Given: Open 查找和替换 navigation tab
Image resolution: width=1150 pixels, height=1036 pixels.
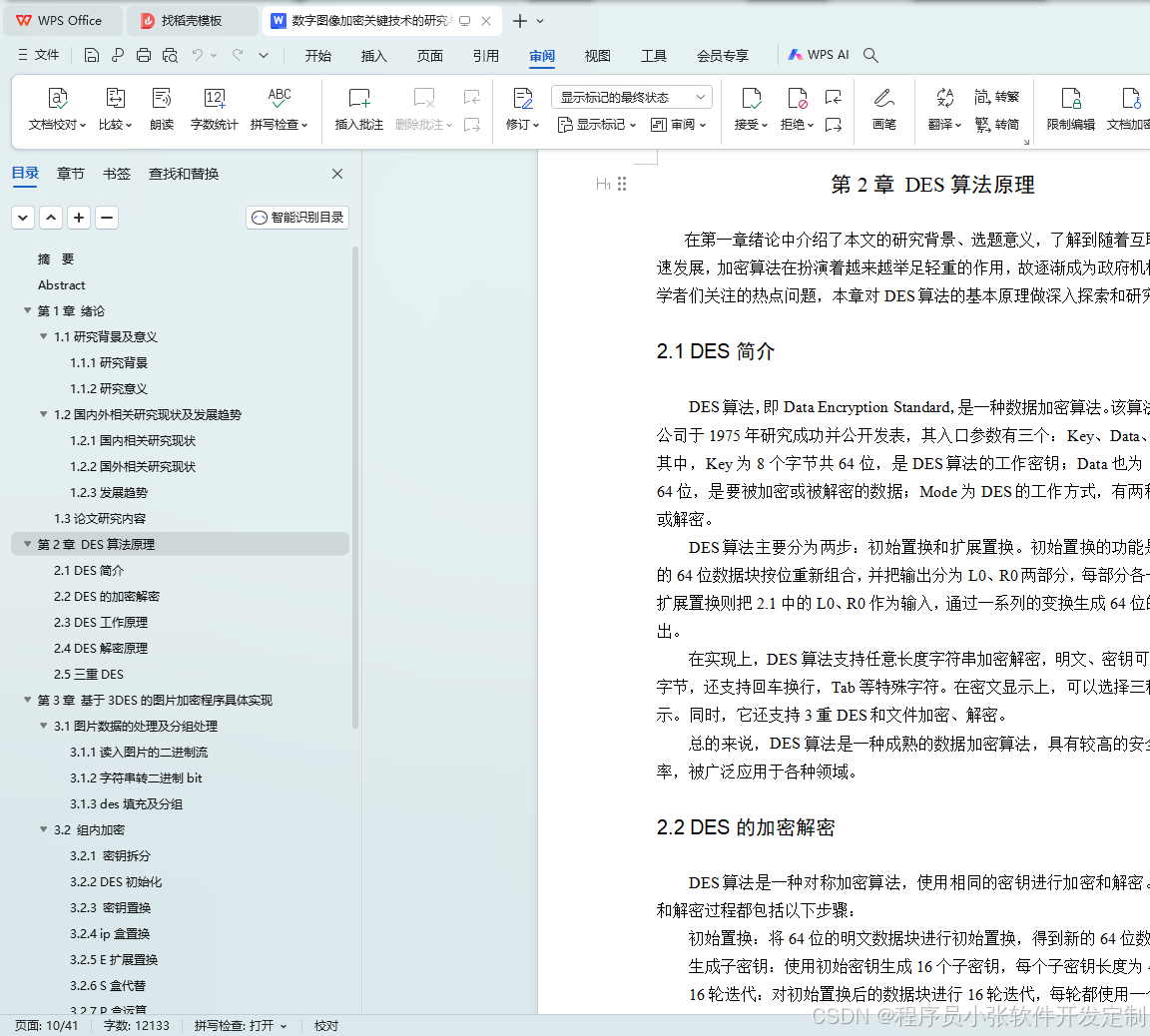Looking at the screenshot, I should pyautogui.click(x=184, y=174).
